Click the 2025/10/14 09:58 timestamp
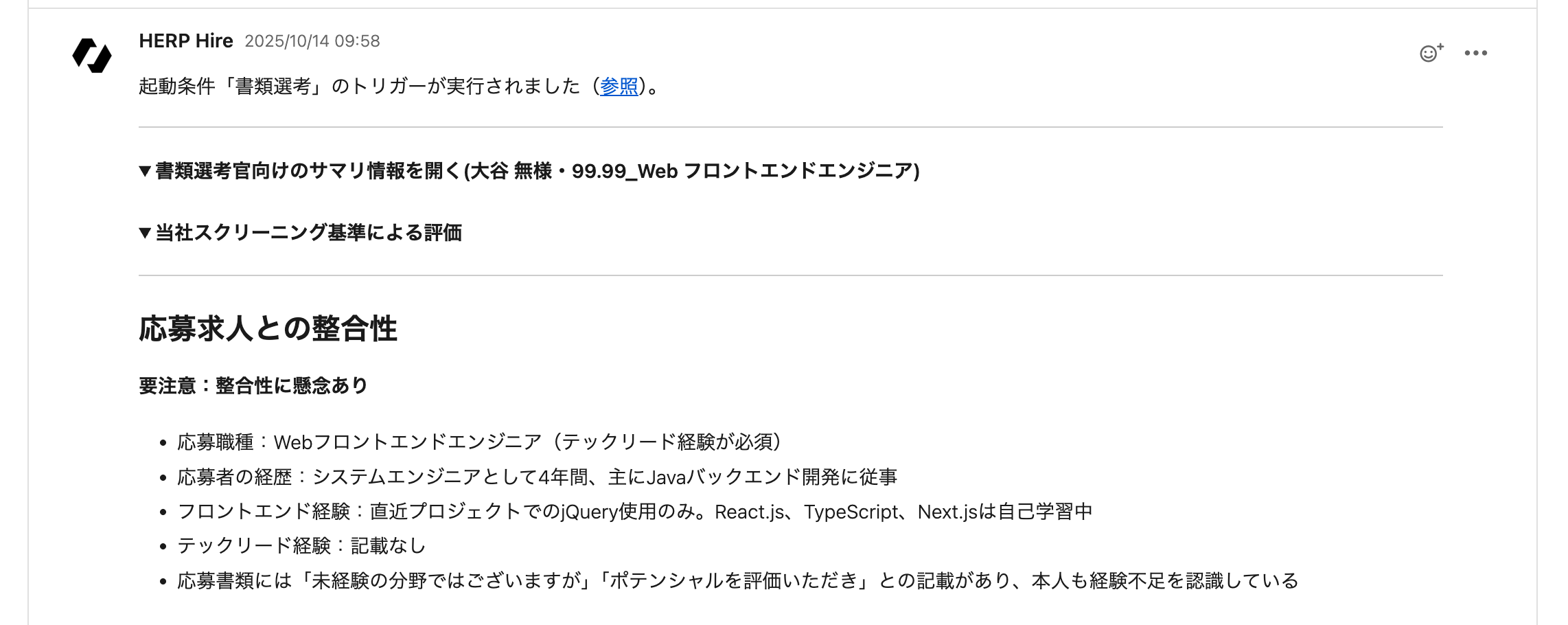This screenshot has height=625, width=1568. pyautogui.click(x=312, y=41)
